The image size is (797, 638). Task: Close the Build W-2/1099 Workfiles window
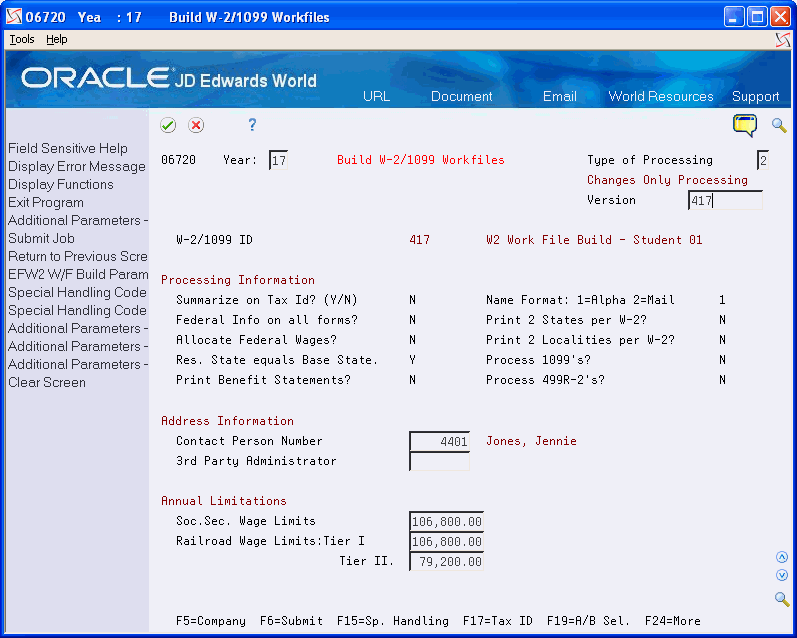[780, 17]
